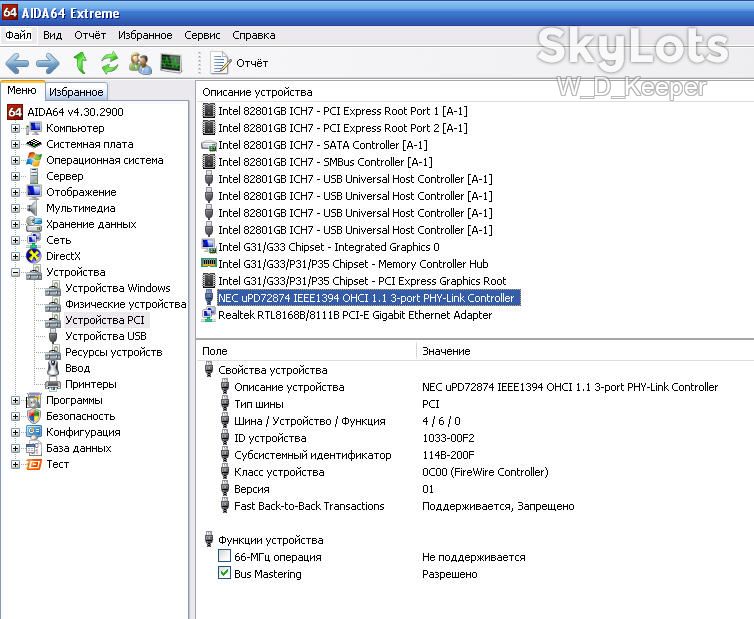Select ICH7 SATA Controller entry

(323, 145)
